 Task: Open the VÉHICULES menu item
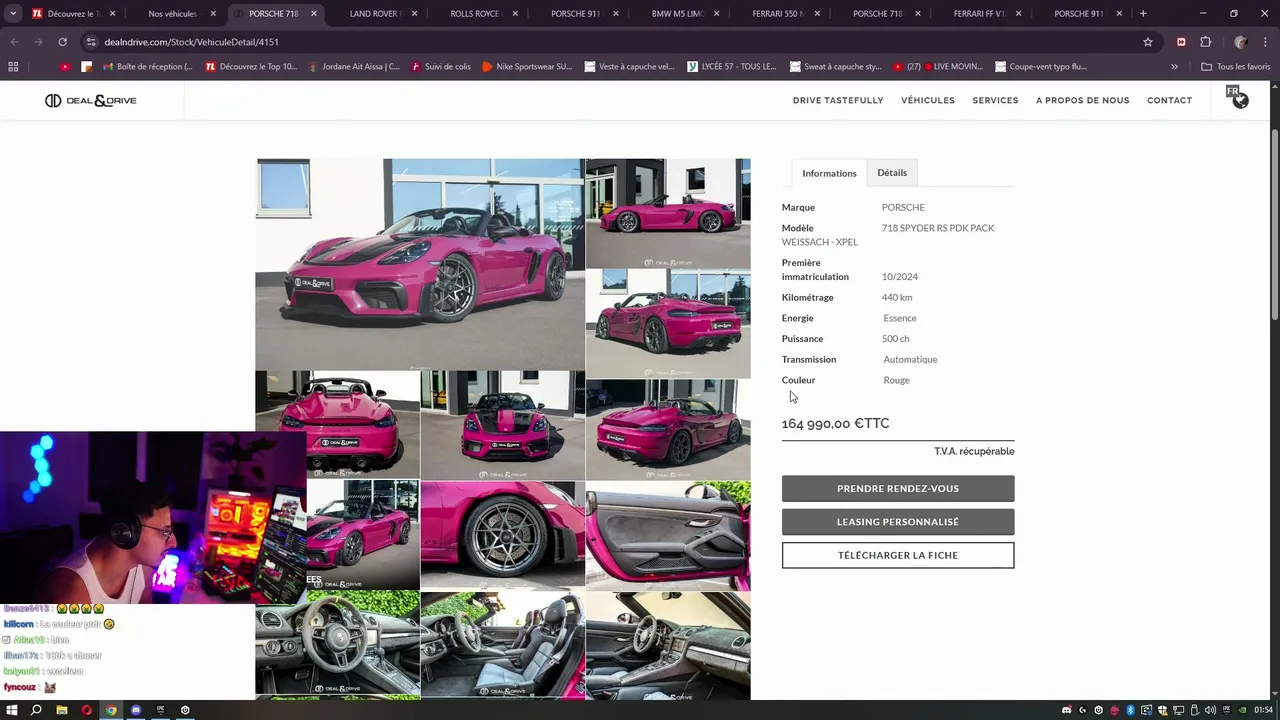pyautogui.click(x=928, y=100)
